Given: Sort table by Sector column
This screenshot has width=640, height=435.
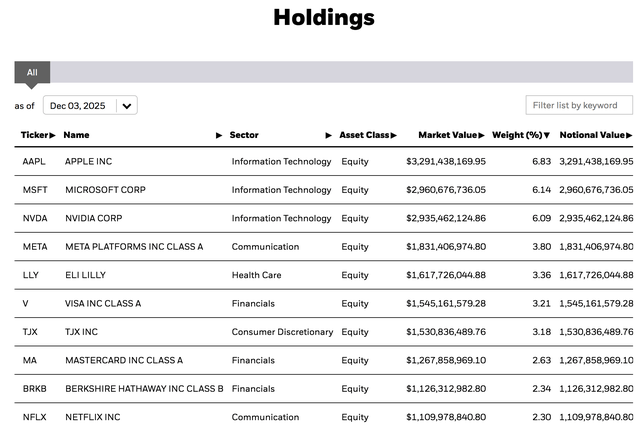Looking at the screenshot, I should coord(281,135).
